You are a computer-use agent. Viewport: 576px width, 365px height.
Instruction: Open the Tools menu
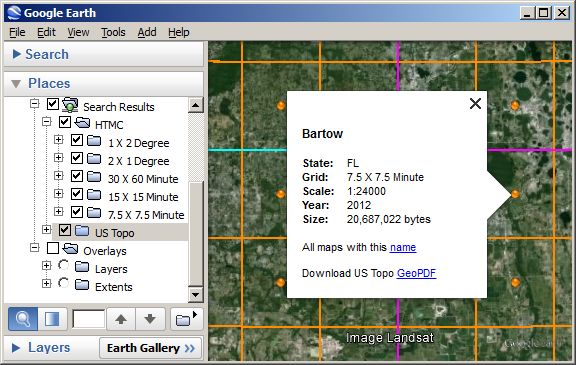coord(113,32)
